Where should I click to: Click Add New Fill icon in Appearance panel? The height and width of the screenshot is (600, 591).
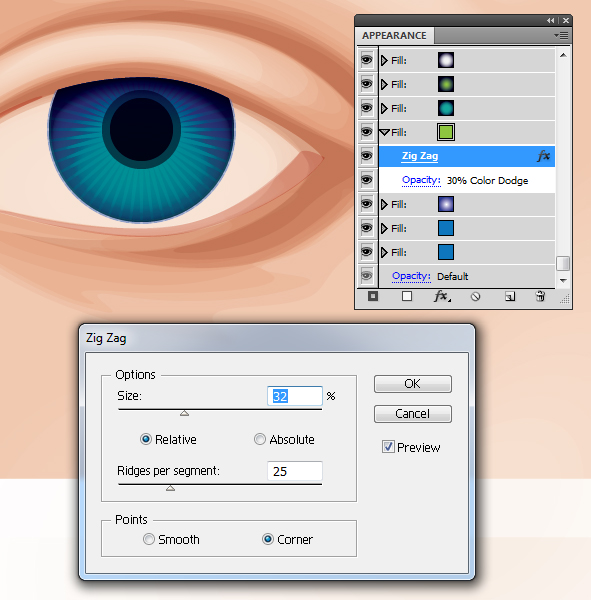407,297
